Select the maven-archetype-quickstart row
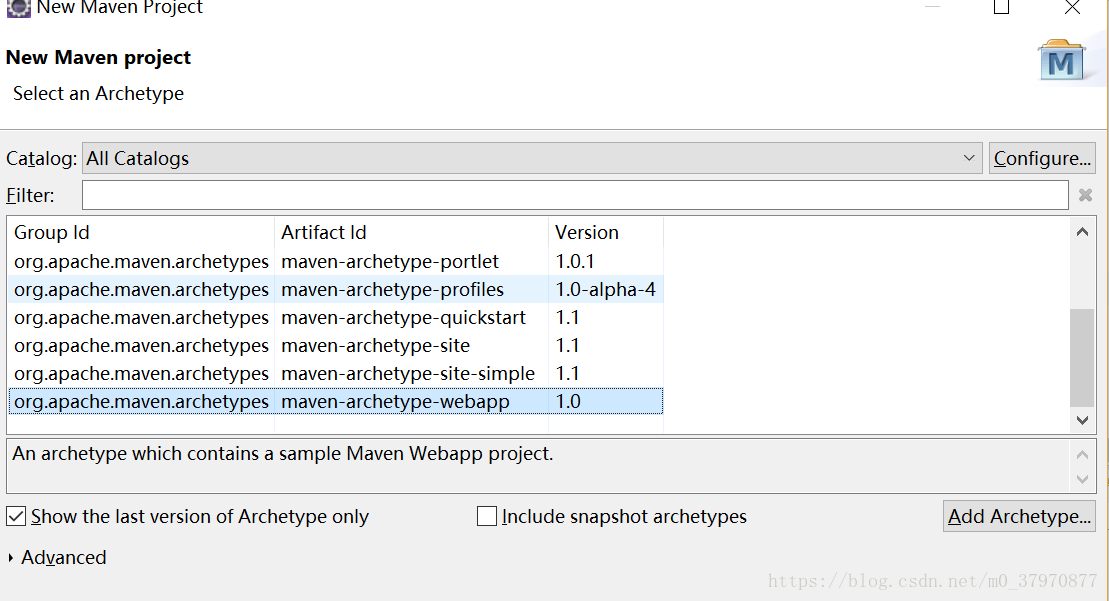This screenshot has height=601, width=1109. point(336,317)
